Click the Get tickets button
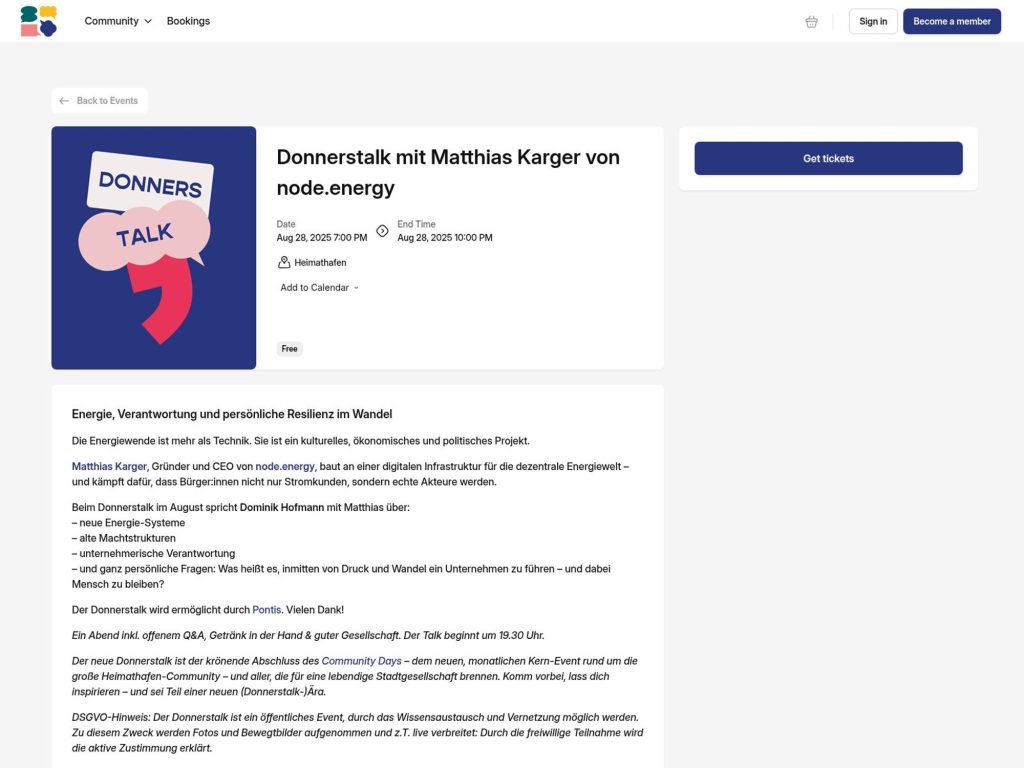Viewport: 1024px width, 768px height. [x=827, y=158]
